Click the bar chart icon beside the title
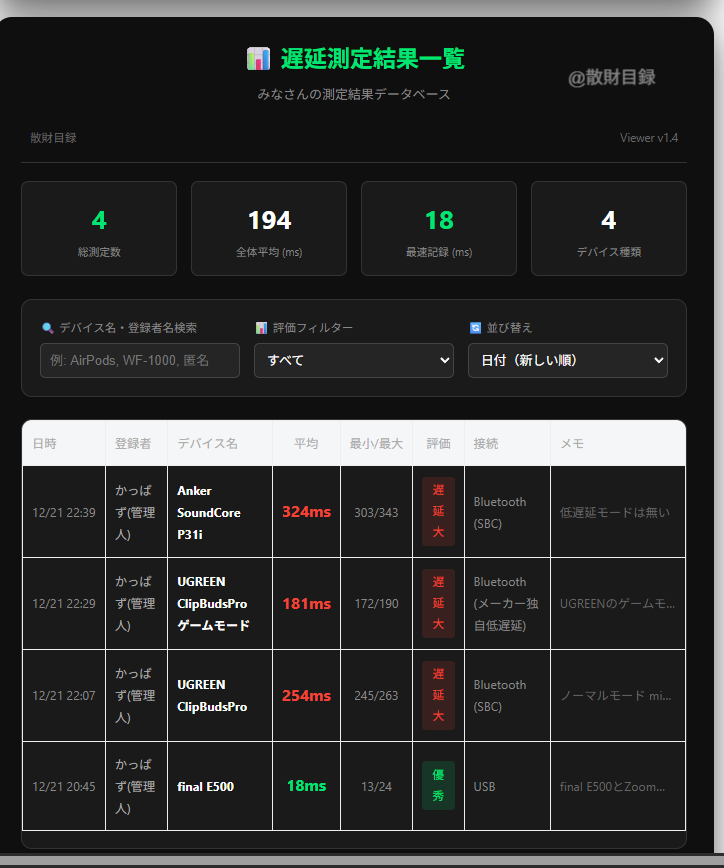 258,59
